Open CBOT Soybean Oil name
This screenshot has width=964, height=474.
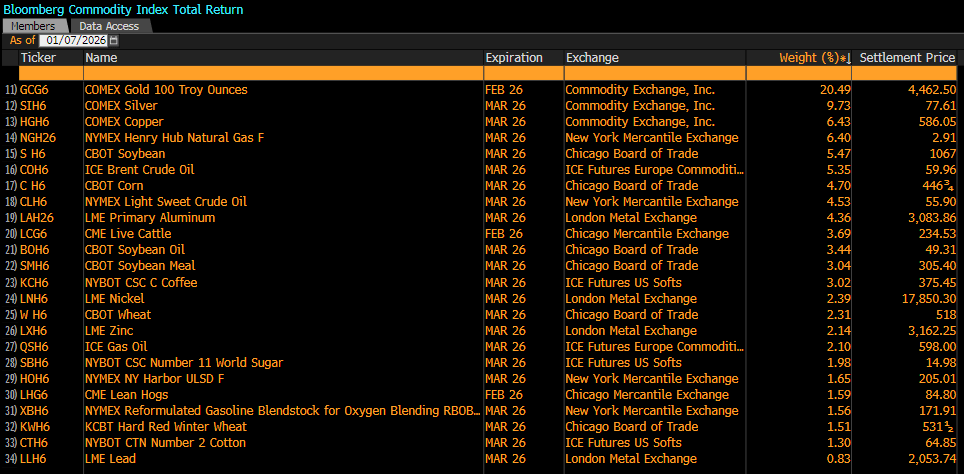(135, 250)
